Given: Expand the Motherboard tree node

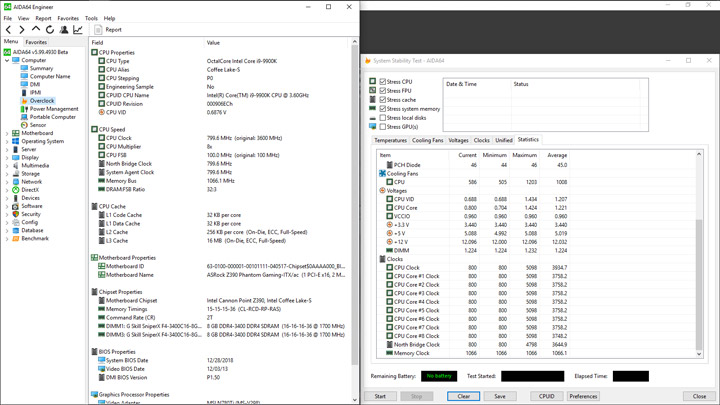Looking at the screenshot, I should coord(7,133).
